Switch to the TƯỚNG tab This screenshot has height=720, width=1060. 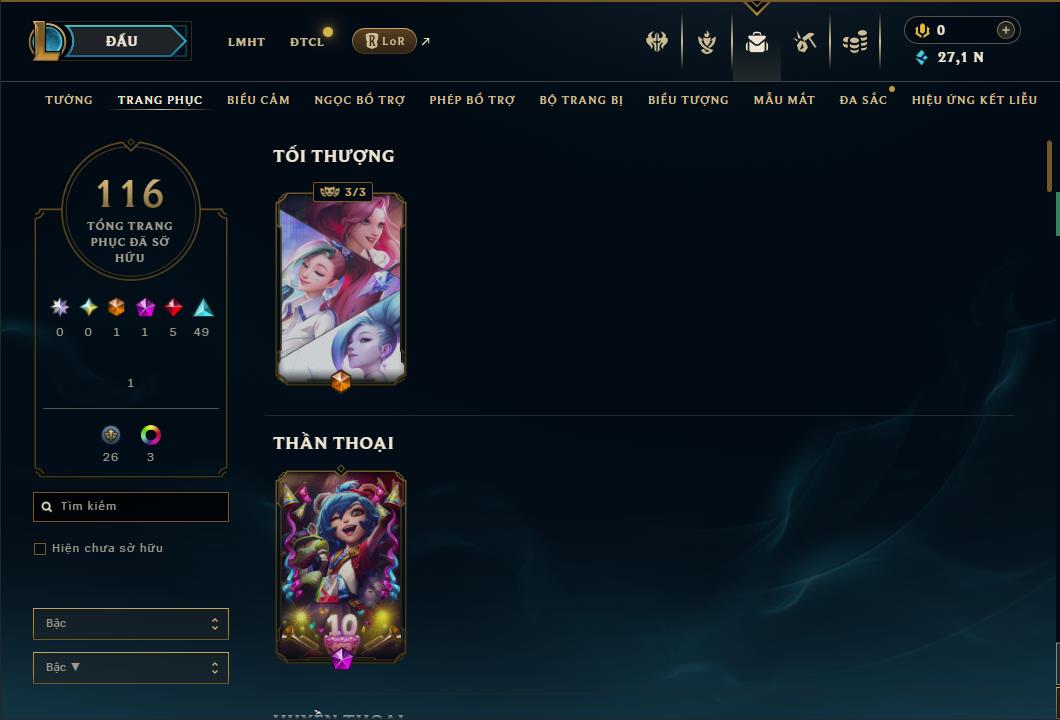click(69, 100)
